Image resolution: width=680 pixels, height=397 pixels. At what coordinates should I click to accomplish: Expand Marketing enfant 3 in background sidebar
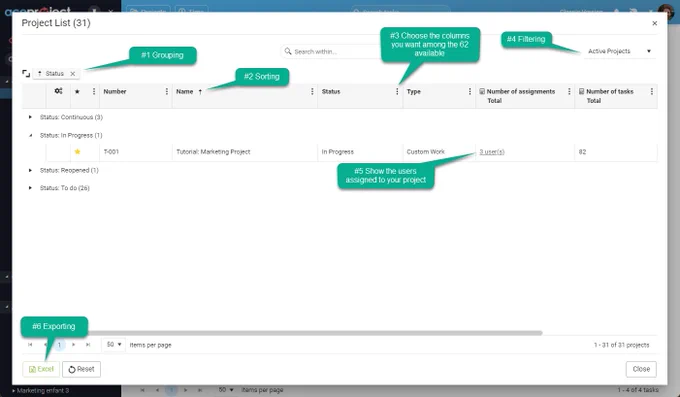coord(13,391)
